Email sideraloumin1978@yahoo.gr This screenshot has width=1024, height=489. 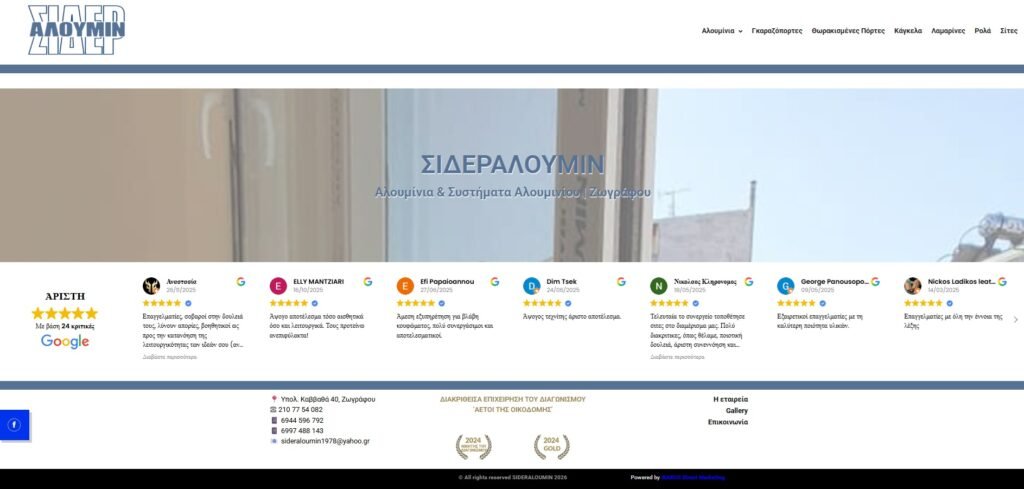(325, 441)
